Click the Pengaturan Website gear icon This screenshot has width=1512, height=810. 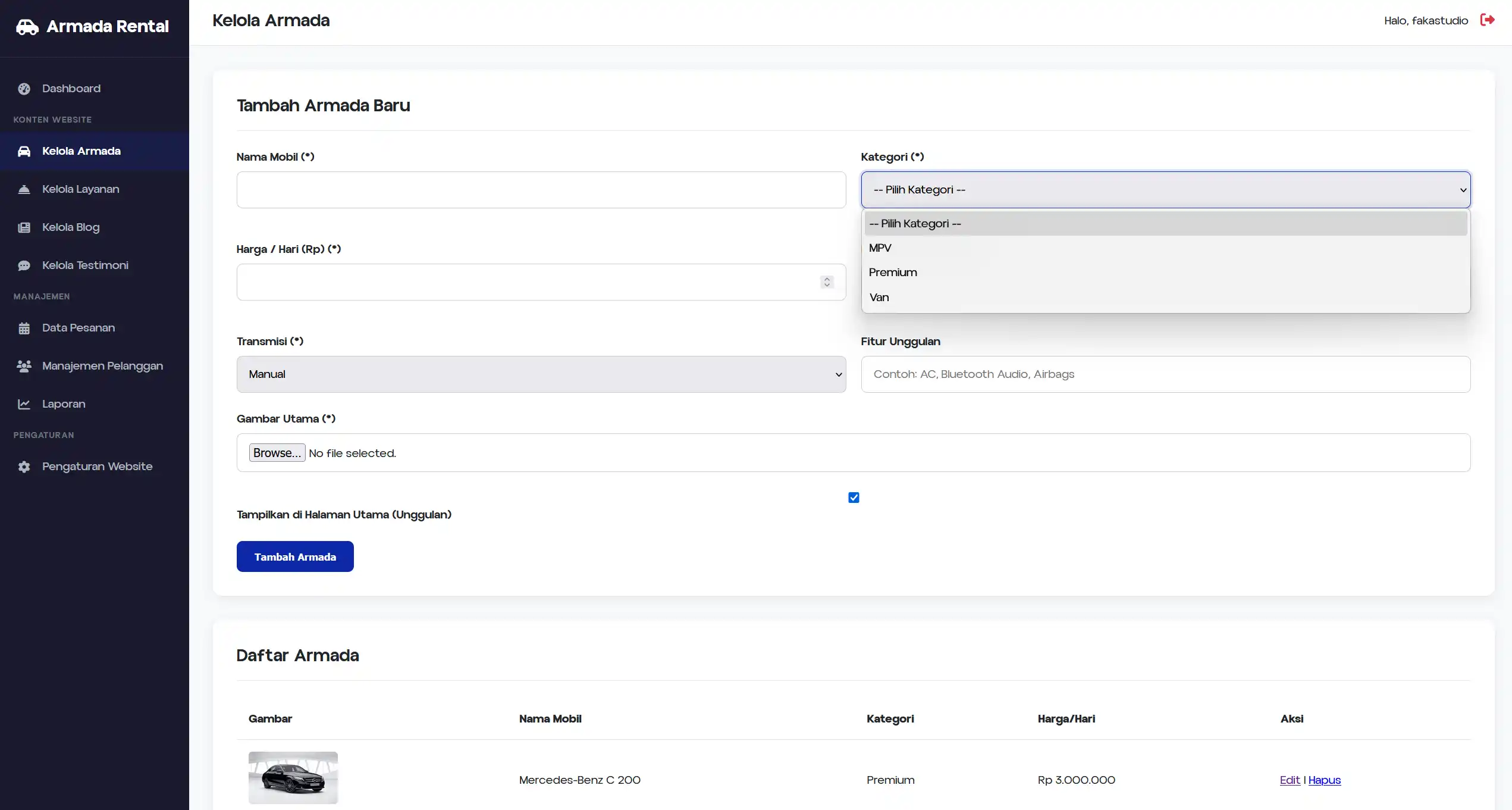click(x=24, y=467)
